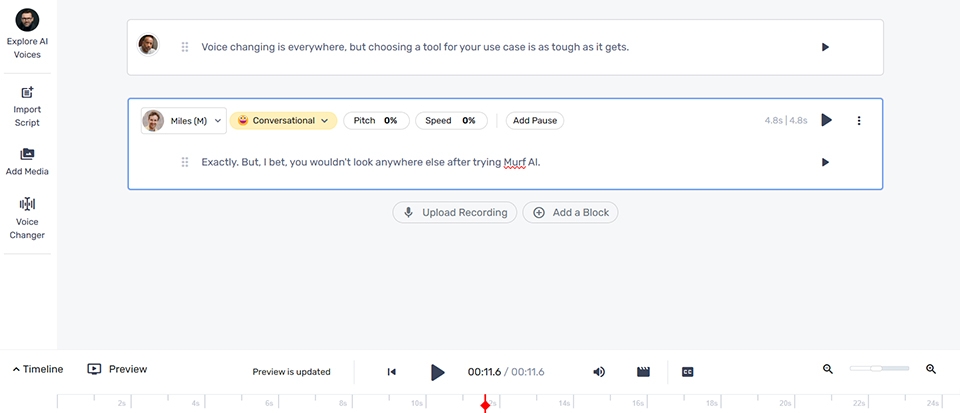Screen dimensions: 960x413
Task: Open the Preview panel
Action: point(117,369)
